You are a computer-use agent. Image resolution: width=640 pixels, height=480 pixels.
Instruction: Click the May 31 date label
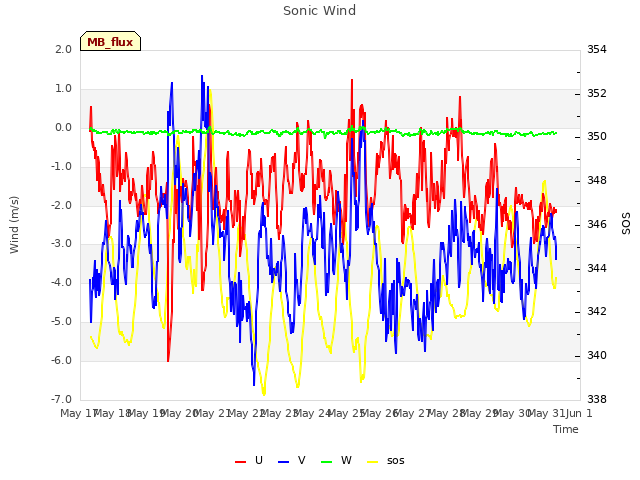pos(545,413)
